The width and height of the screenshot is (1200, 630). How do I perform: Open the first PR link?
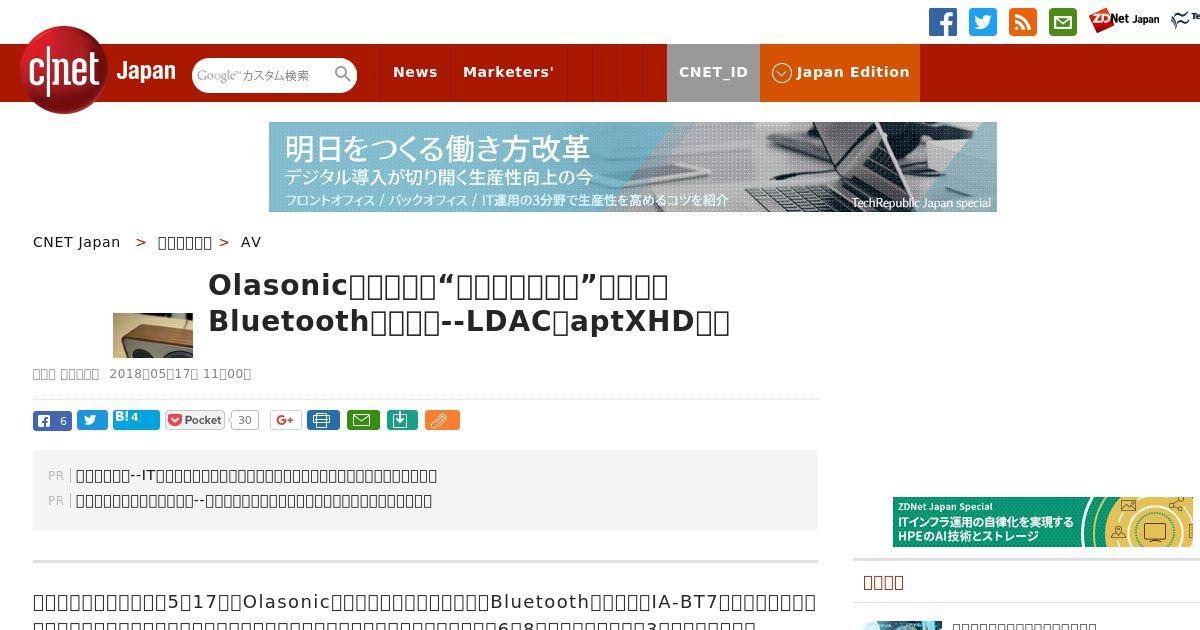pyautogui.click(x=256, y=476)
